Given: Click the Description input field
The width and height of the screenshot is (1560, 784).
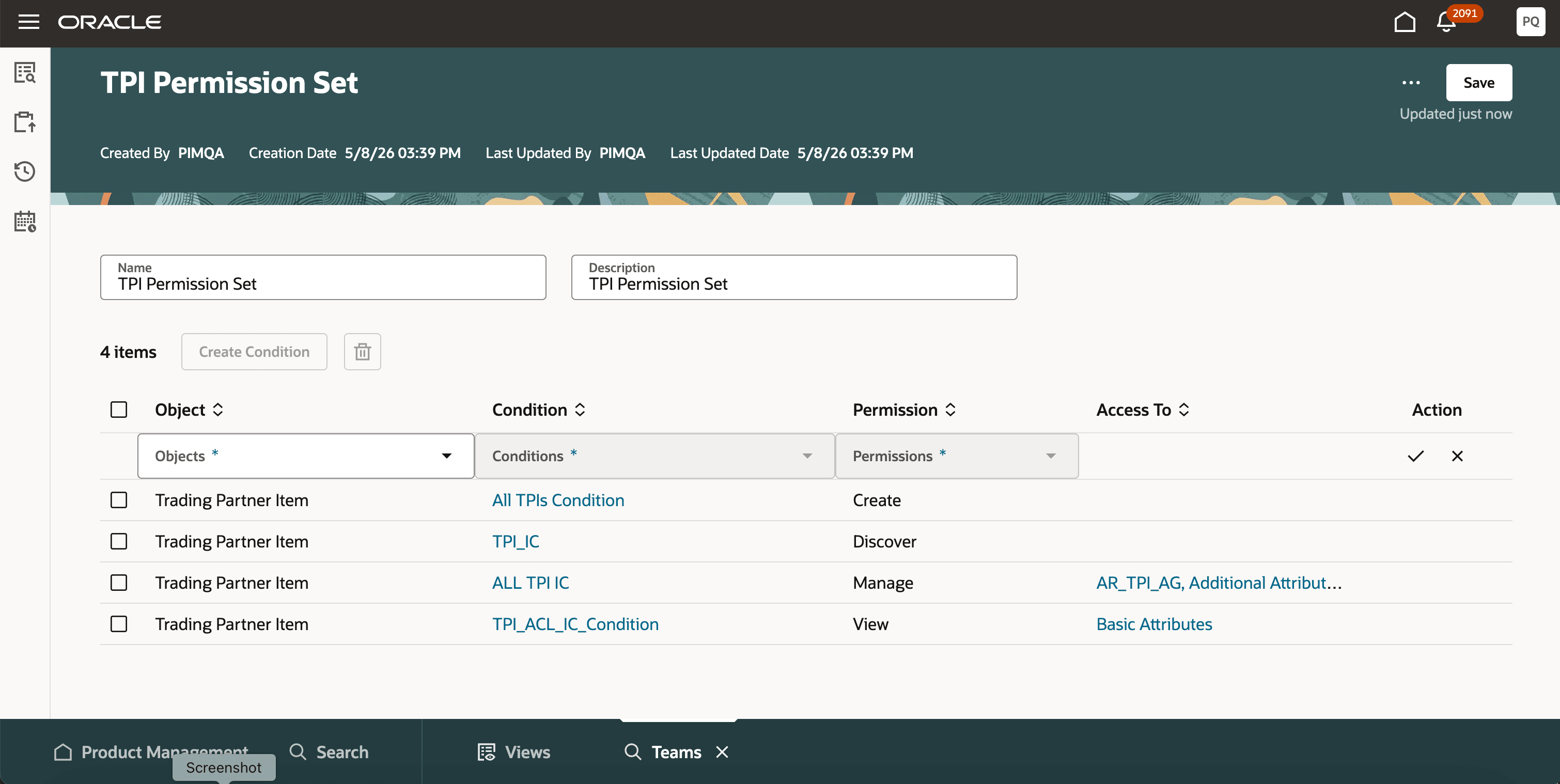Looking at the screenshot, I should click(794, 277).
